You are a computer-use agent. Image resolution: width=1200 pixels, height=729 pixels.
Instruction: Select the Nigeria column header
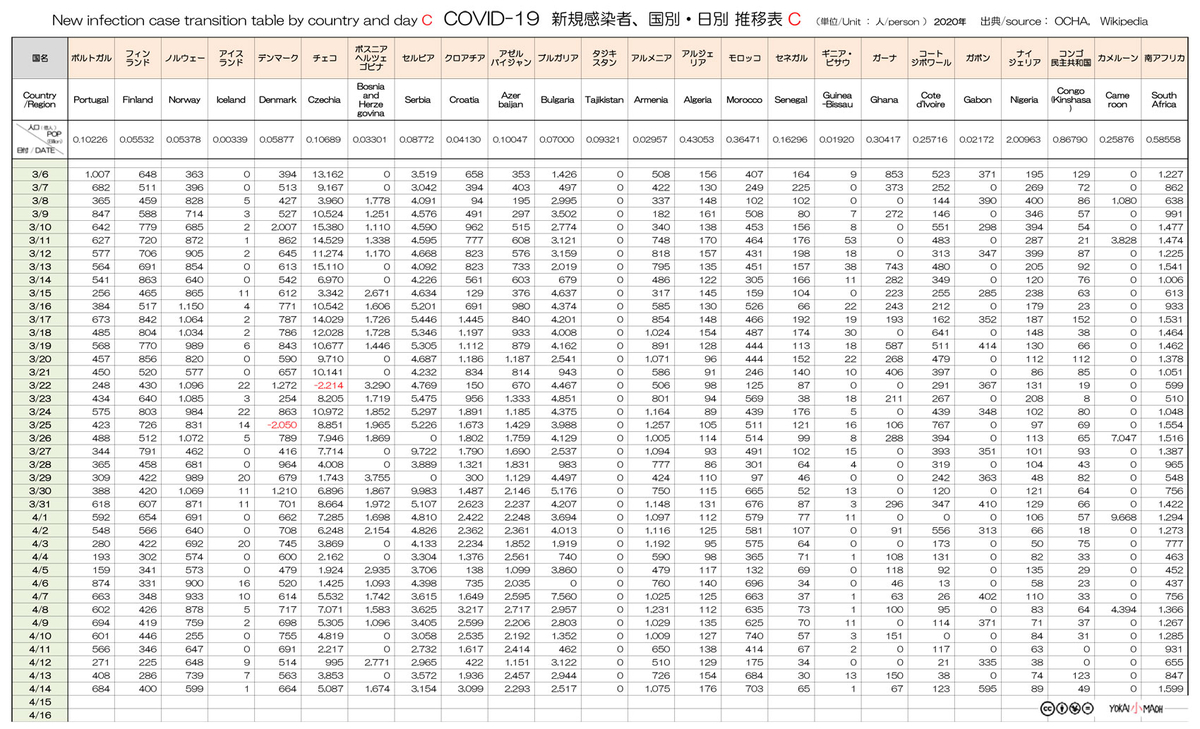[1024, 100]
